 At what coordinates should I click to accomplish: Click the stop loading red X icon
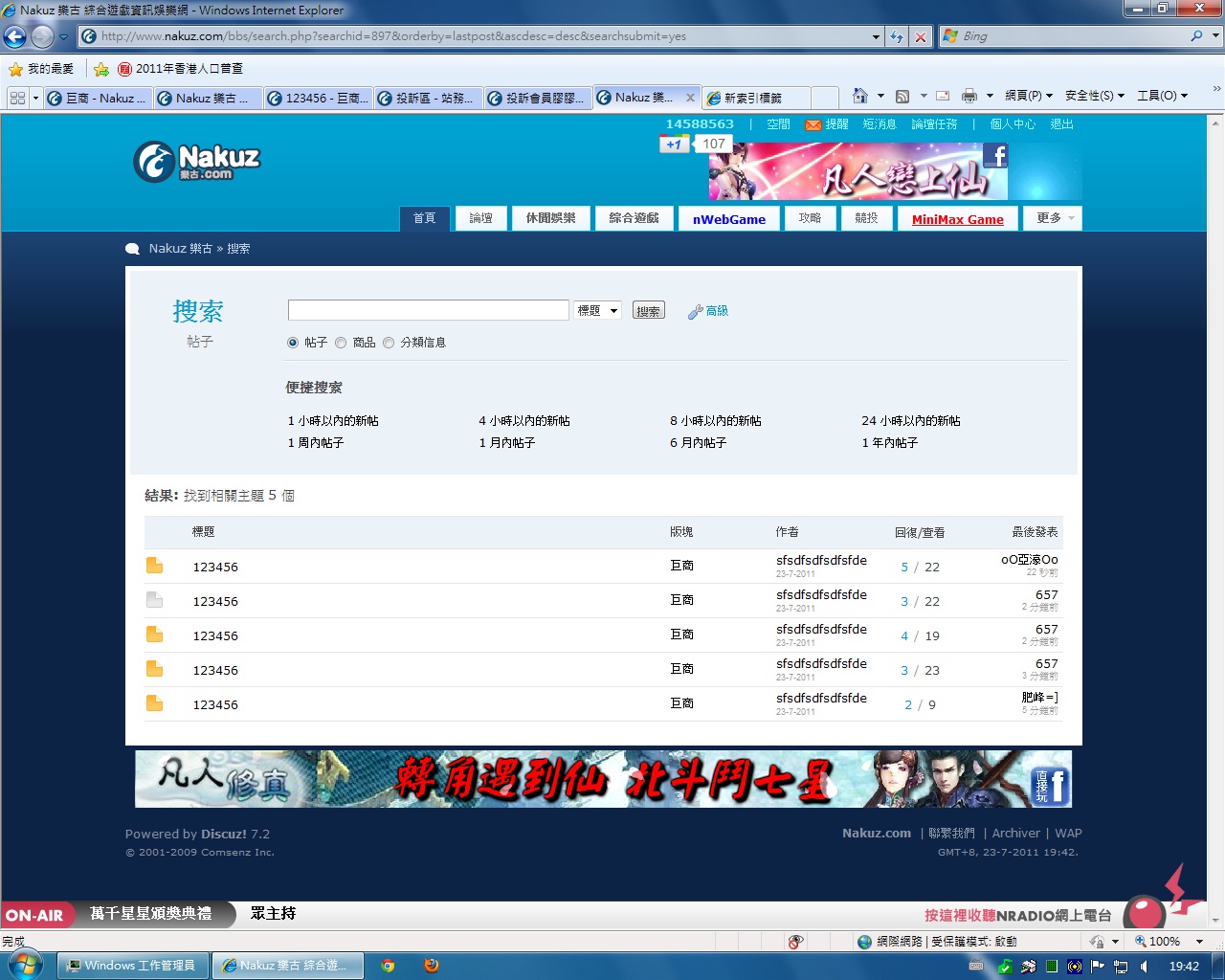coord(920,36)
